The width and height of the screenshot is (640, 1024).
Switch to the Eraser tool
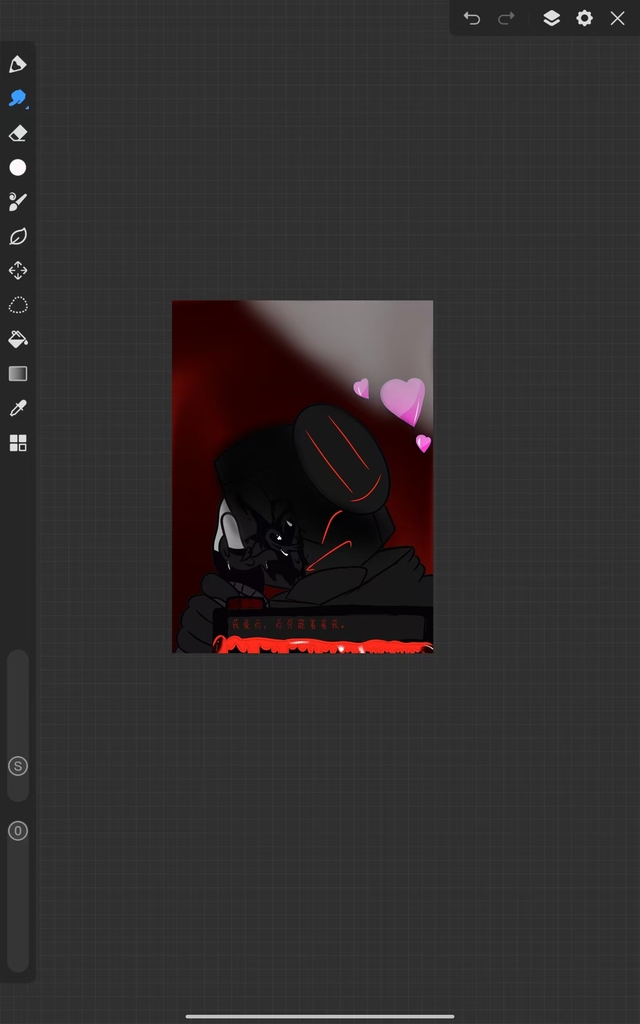click(x=18, y=133)
